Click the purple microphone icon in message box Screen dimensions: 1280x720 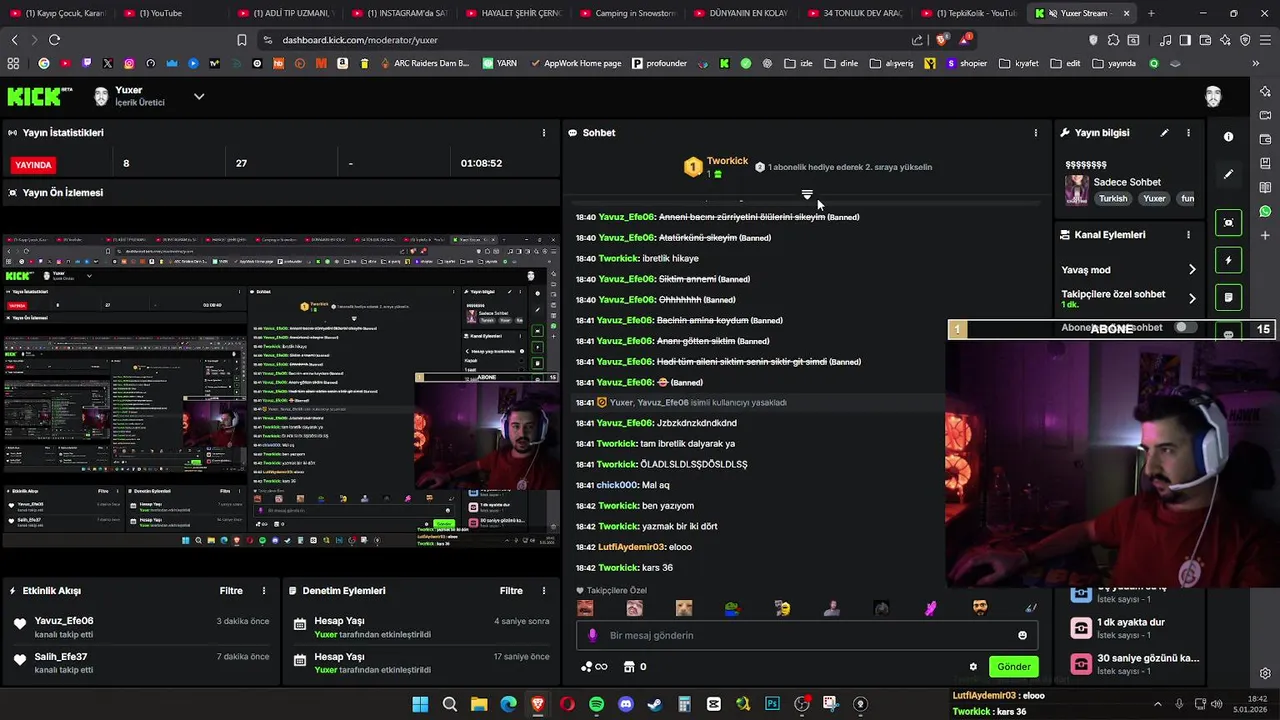click(x=593, y=635)
